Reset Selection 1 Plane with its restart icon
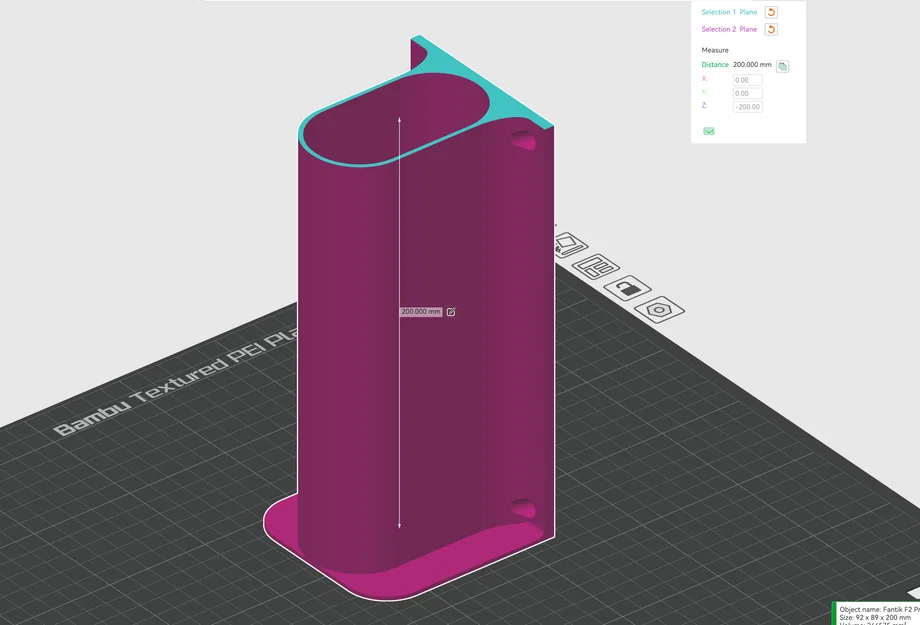920x625 pixels. [771, 12]
